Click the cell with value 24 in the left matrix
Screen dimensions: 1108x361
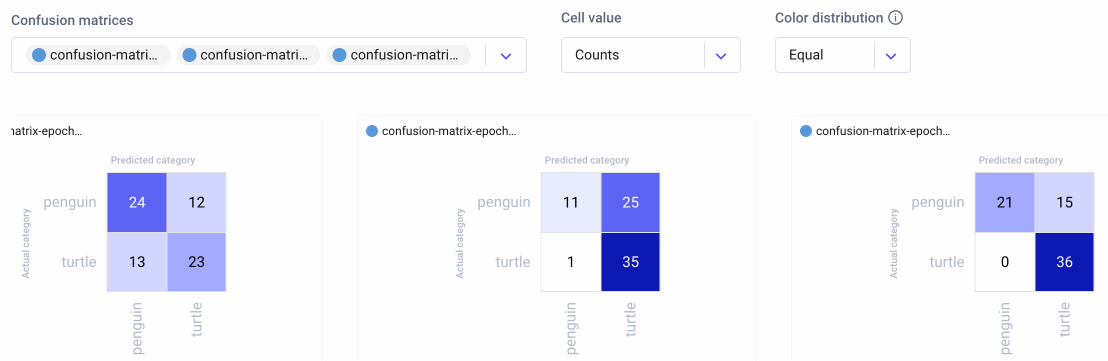(x=137, y=202)
